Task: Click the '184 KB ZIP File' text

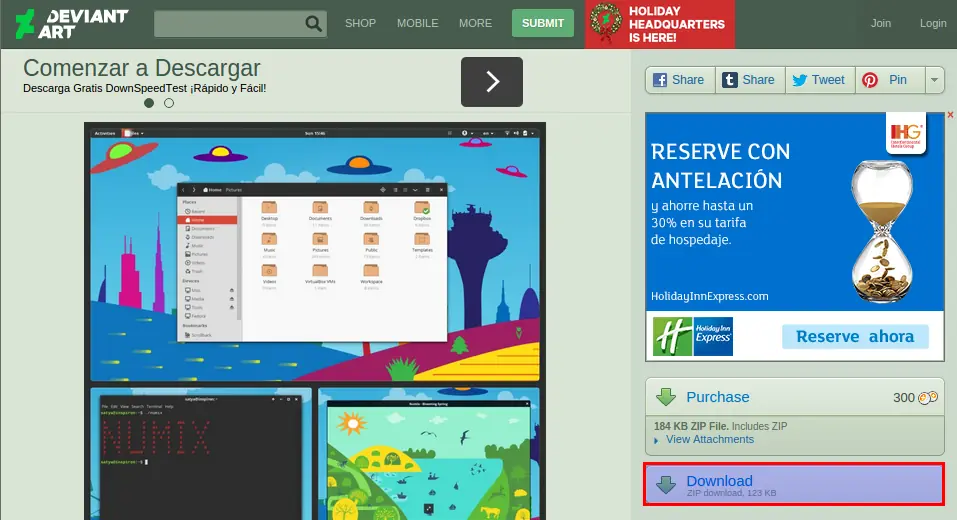Action: coord(691,426)
